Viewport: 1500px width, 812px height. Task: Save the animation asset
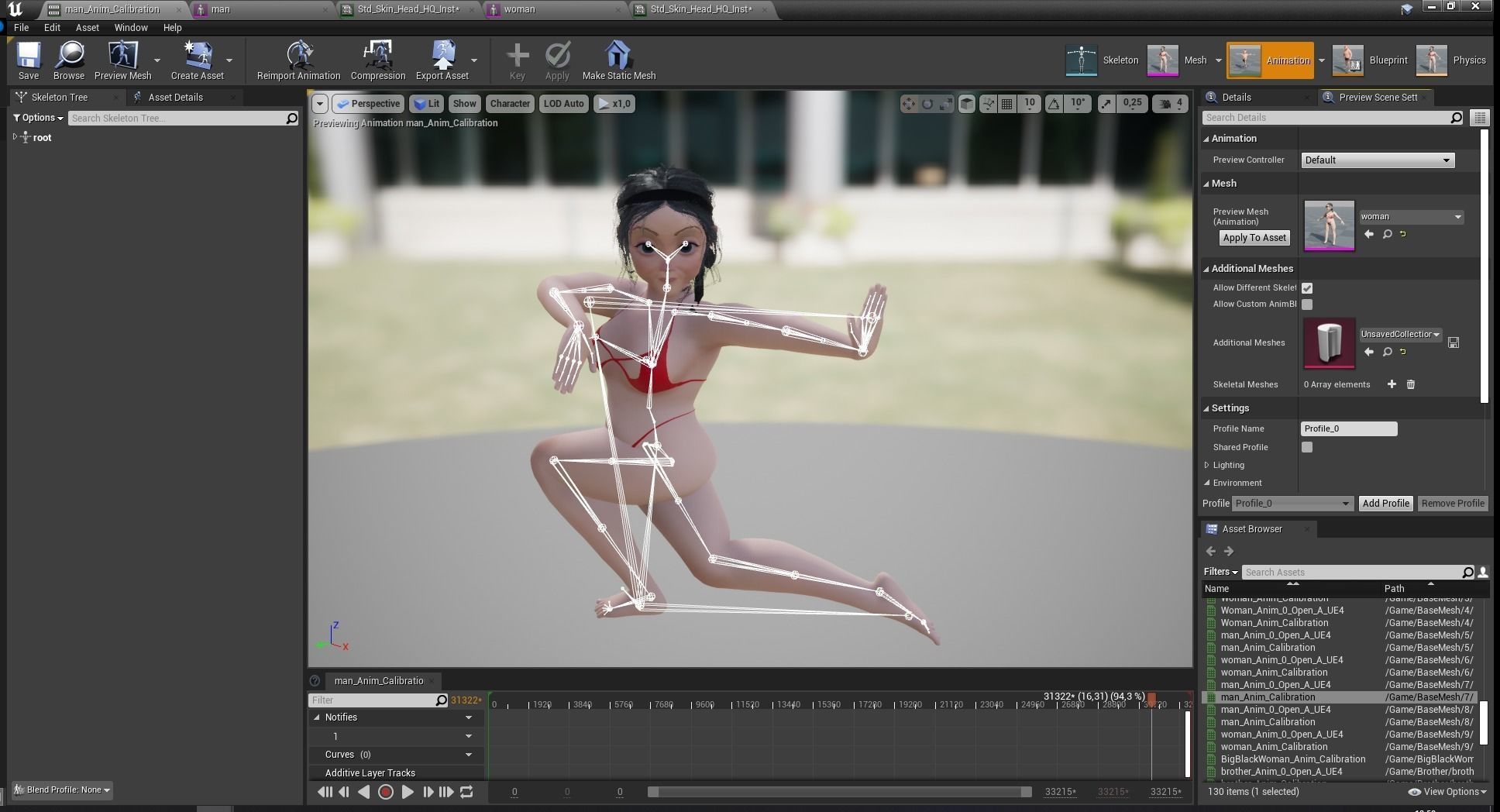[29, 60]
